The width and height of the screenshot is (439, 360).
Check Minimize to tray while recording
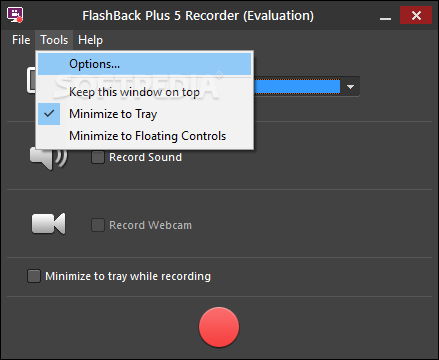coord(34,276)
